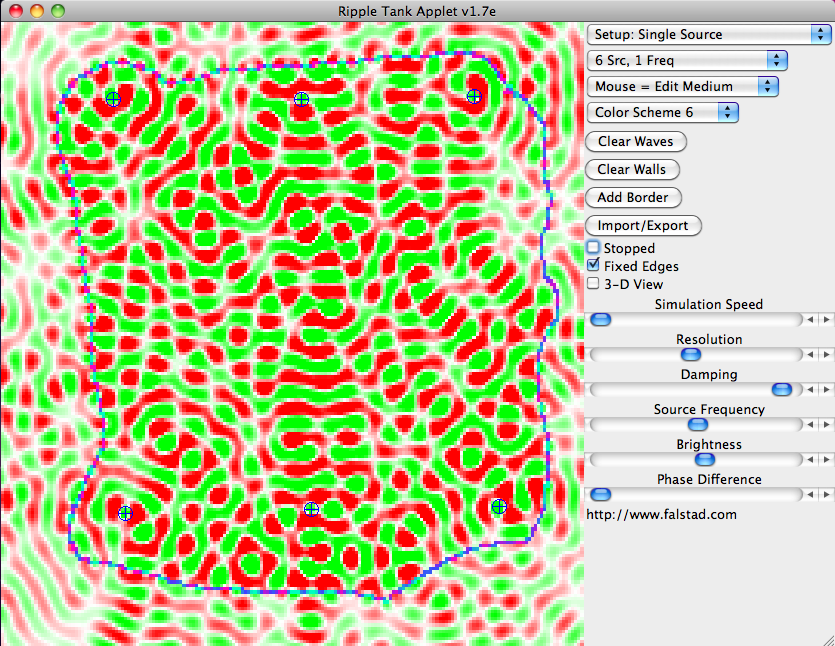Click the Clear Walls button
The height and width of the screenshot is (646, 835).
click(x=632, y=169)
